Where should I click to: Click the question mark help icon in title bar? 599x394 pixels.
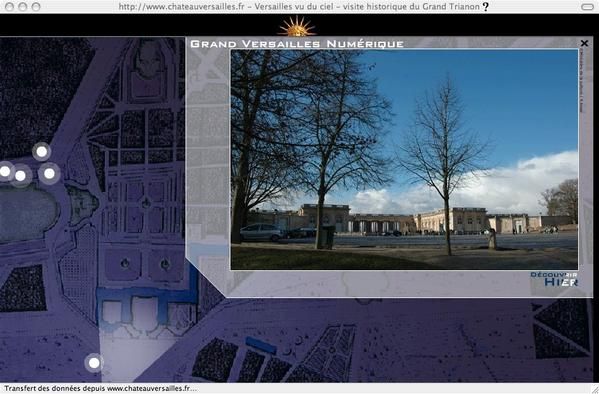pos(486,6)
